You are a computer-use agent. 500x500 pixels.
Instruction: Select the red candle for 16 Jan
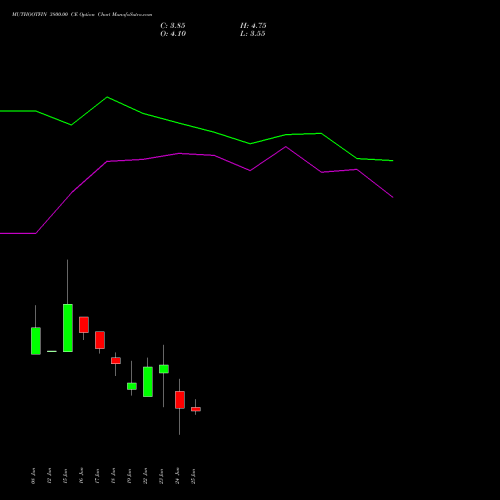pyautogui.click(x=84, y=325)
